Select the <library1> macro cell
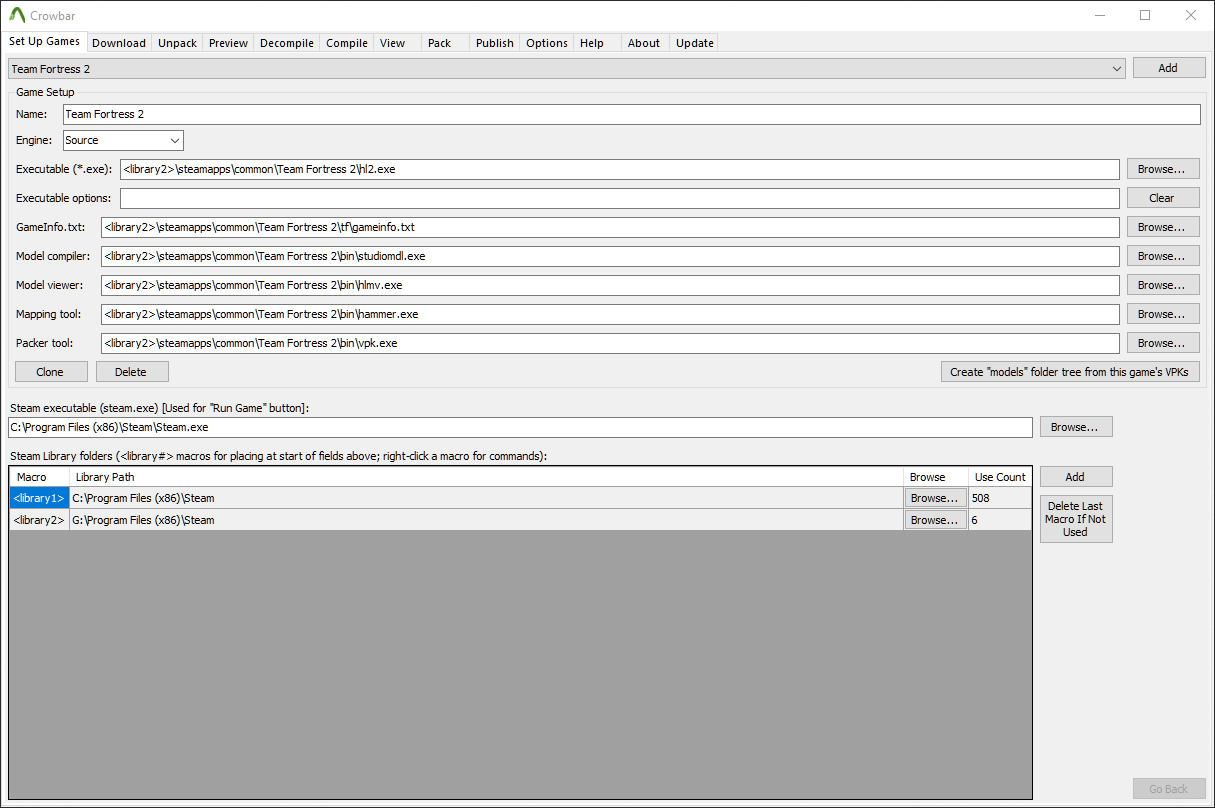Image resolution: width=1215 pixels, height=808 pixels. coord(39,498)
